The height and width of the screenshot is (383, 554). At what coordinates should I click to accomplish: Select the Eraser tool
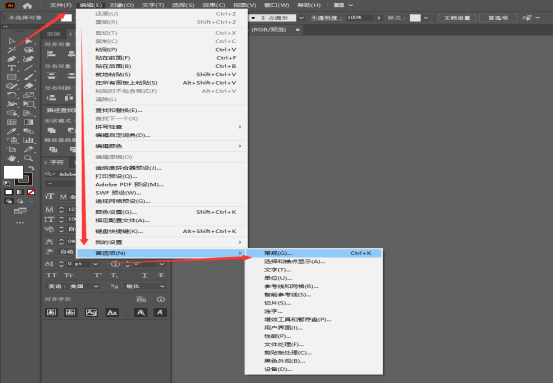click(x=29, y=86)
